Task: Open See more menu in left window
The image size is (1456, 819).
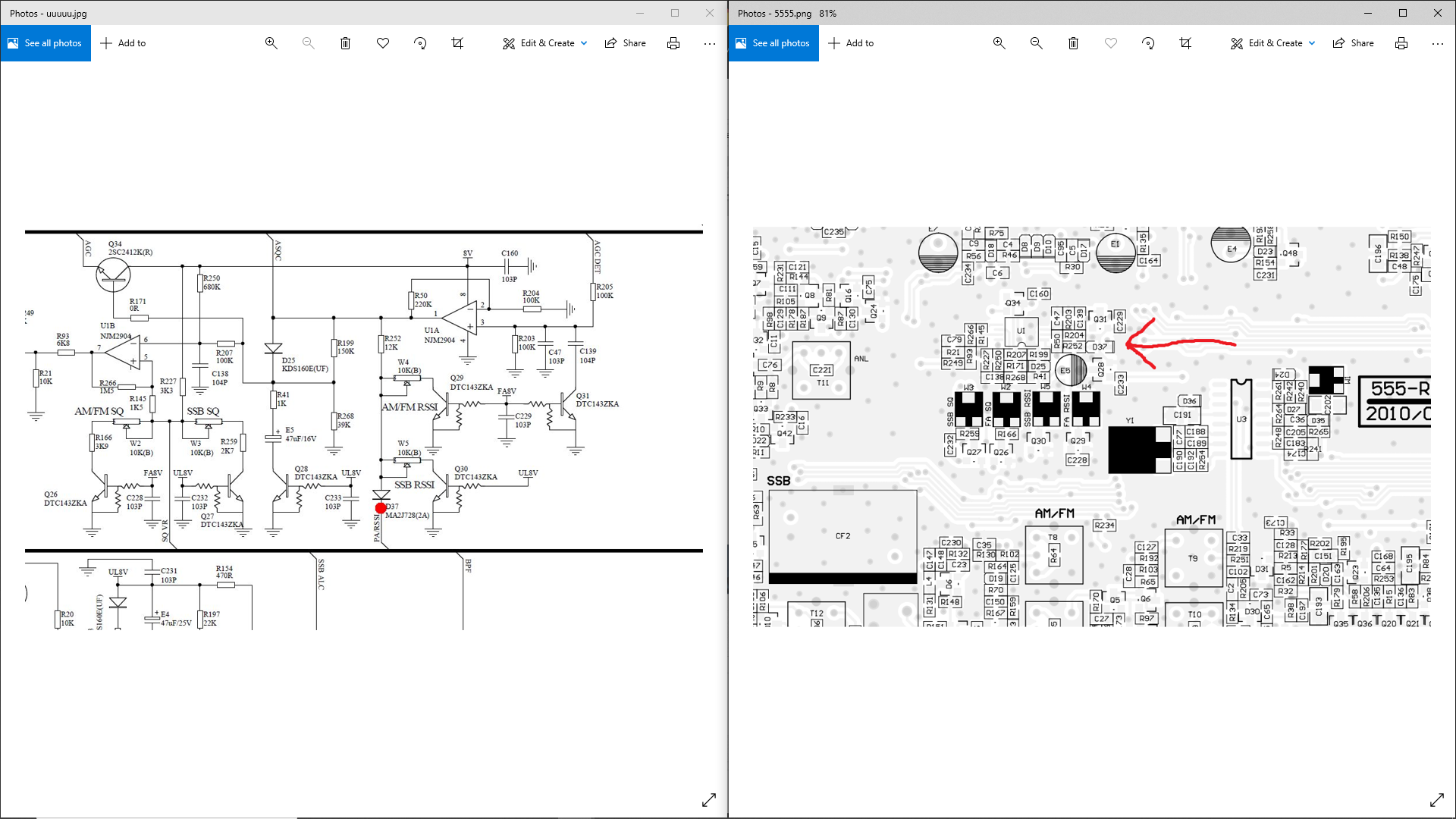Action: click(710, 43)
